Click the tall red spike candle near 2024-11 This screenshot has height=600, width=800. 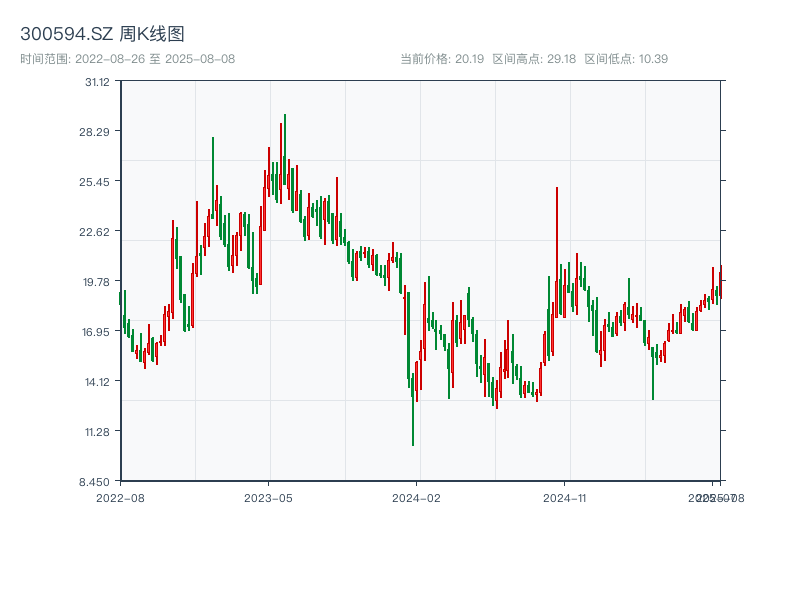coord(557,252)
